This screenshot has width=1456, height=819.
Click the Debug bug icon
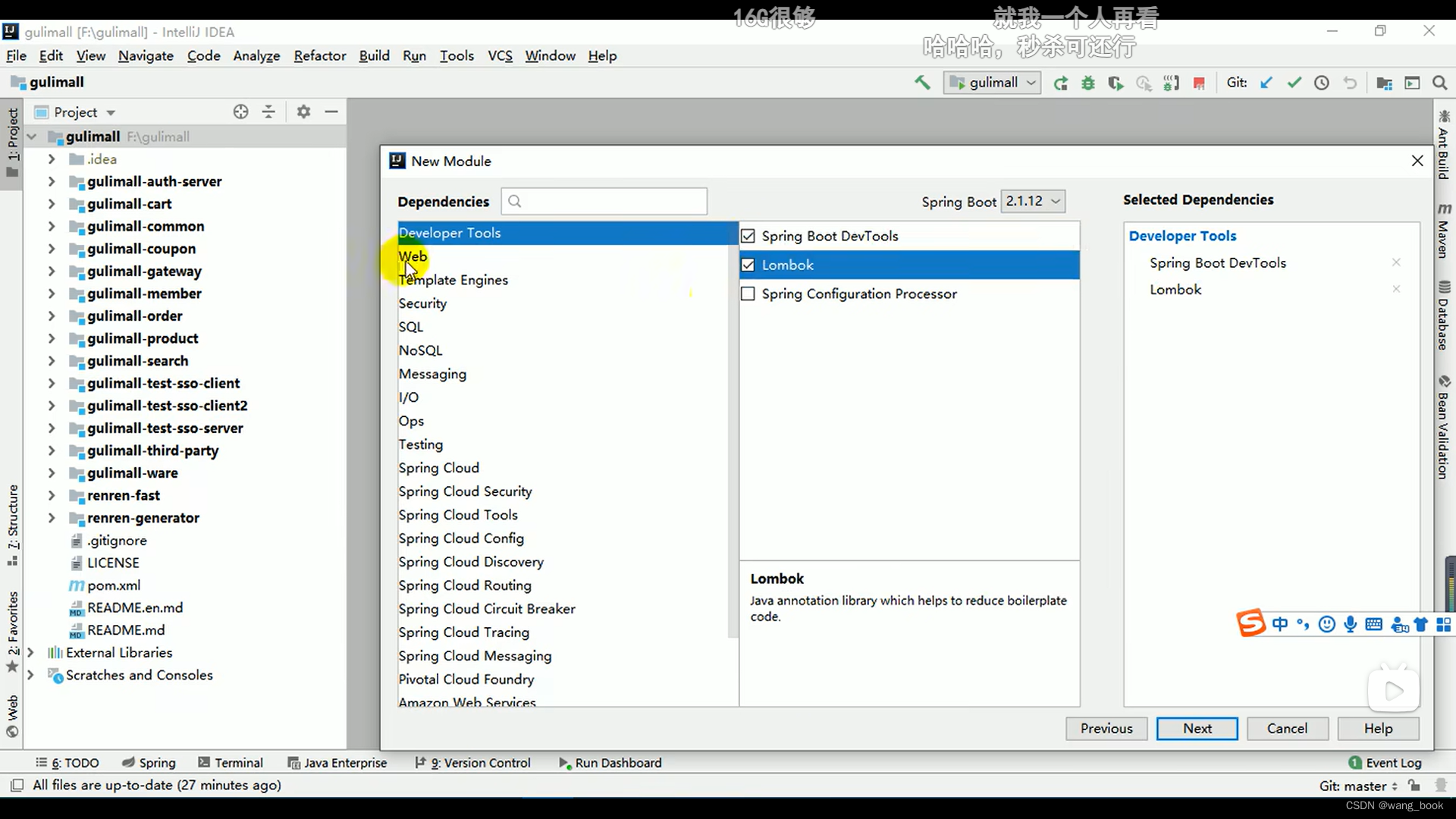click(x=1088, y=83)
